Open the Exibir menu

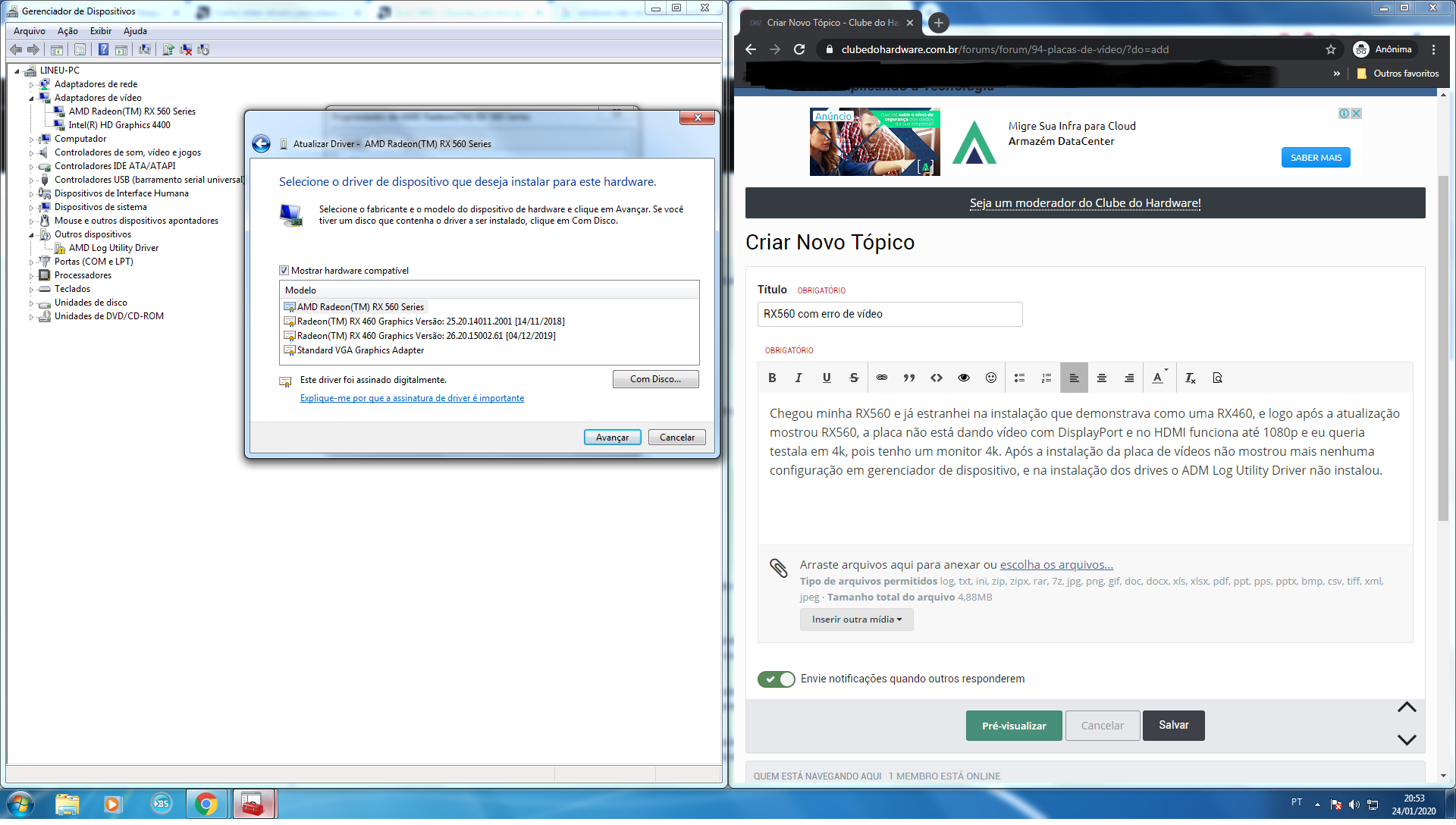point(100,31)
